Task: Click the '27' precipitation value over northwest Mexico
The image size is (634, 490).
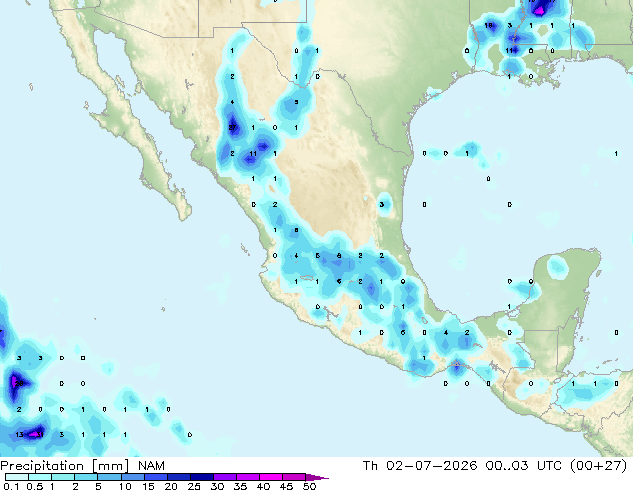Action: (232, 128)
